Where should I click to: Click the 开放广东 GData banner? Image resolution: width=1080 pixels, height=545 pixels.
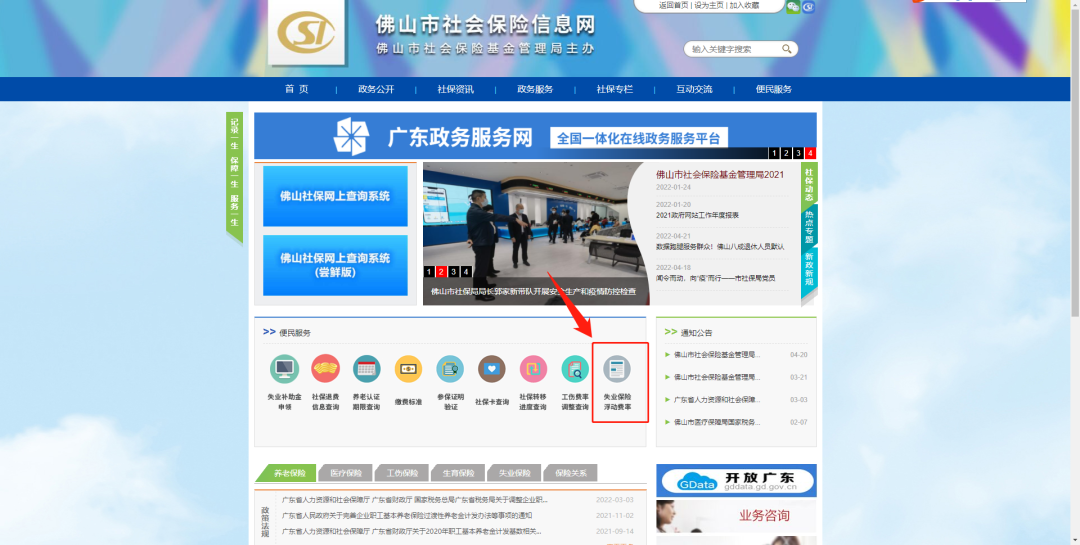point(736,480)
